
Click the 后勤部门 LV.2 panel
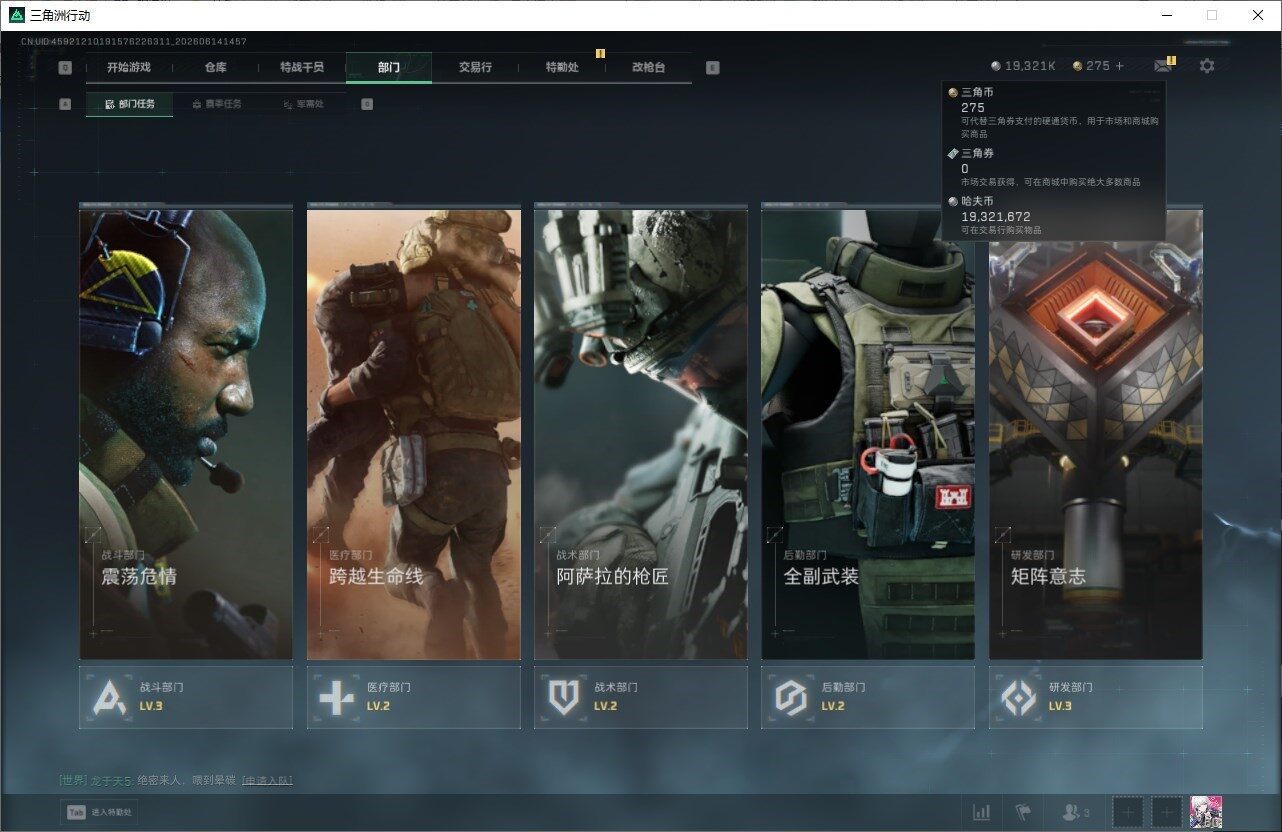(868, 697)
